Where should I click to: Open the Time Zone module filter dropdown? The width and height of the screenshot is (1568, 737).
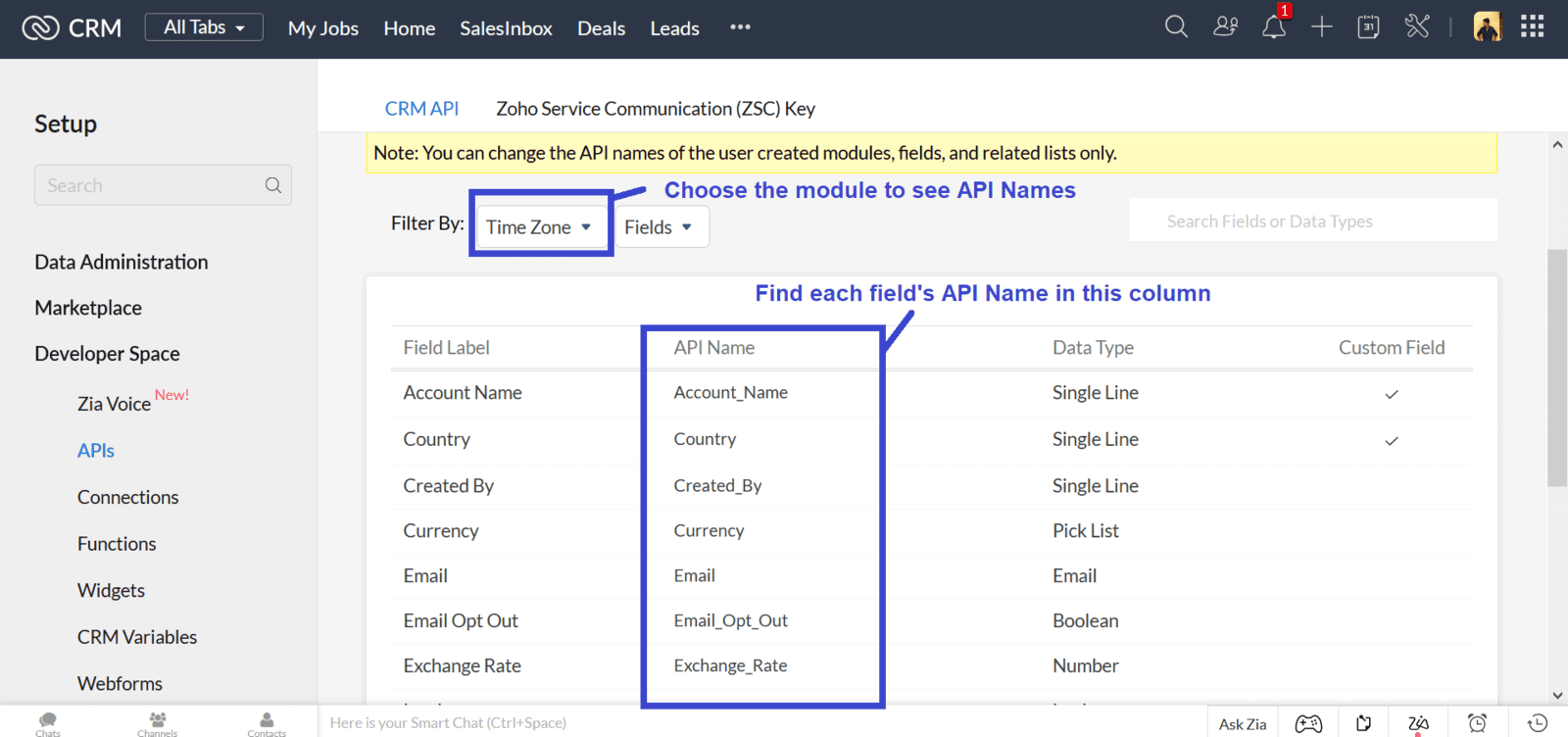tap(540, 227)
